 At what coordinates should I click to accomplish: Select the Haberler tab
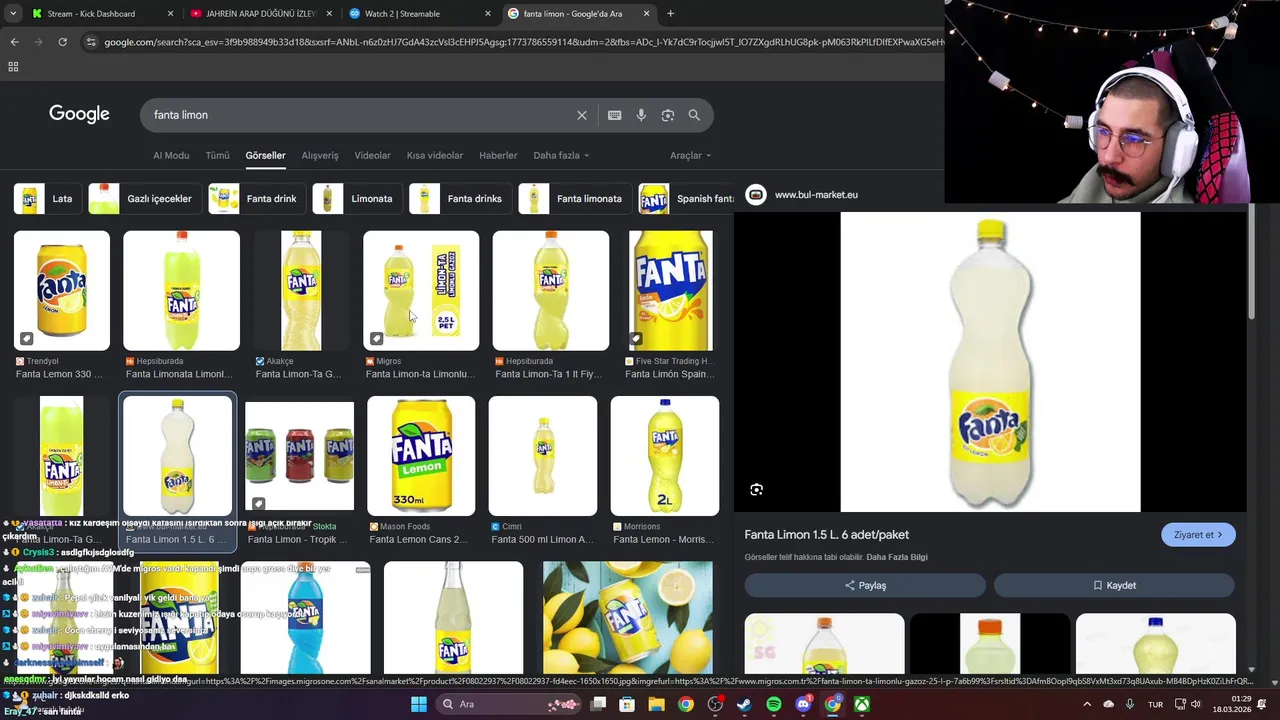498,156
